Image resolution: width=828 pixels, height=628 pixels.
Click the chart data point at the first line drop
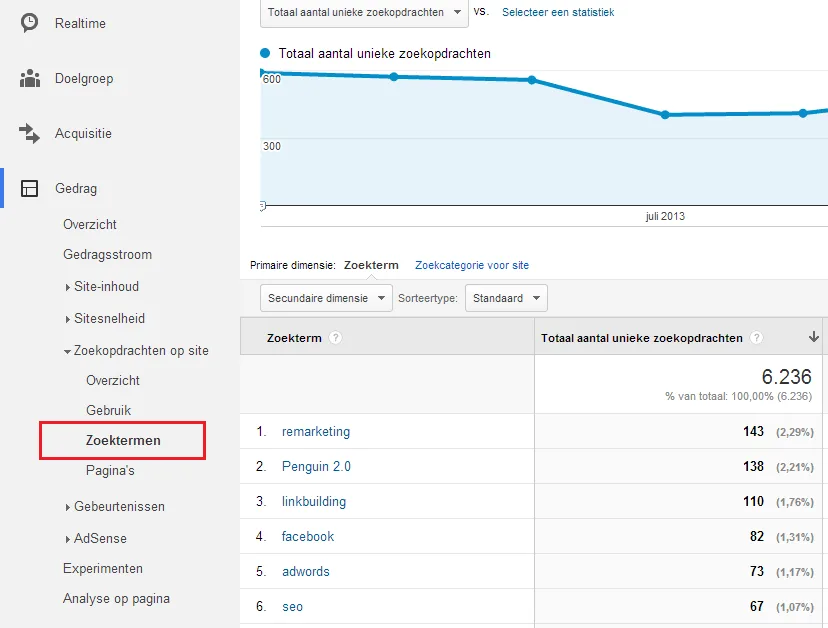(x=532, y=80)
